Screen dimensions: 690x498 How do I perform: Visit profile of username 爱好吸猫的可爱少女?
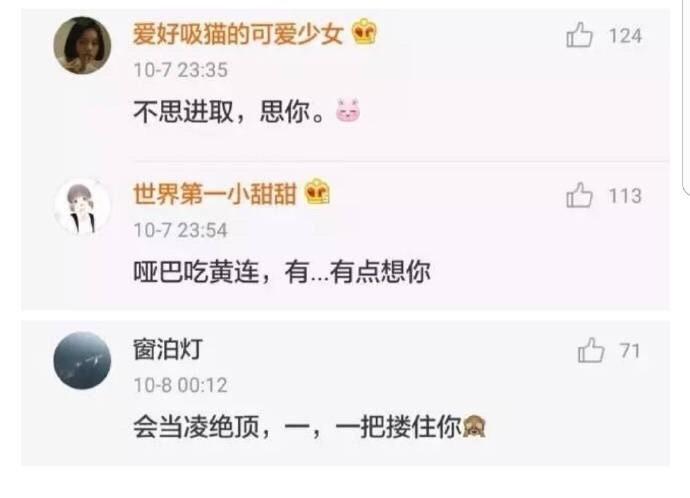click(x=238, y=34)
